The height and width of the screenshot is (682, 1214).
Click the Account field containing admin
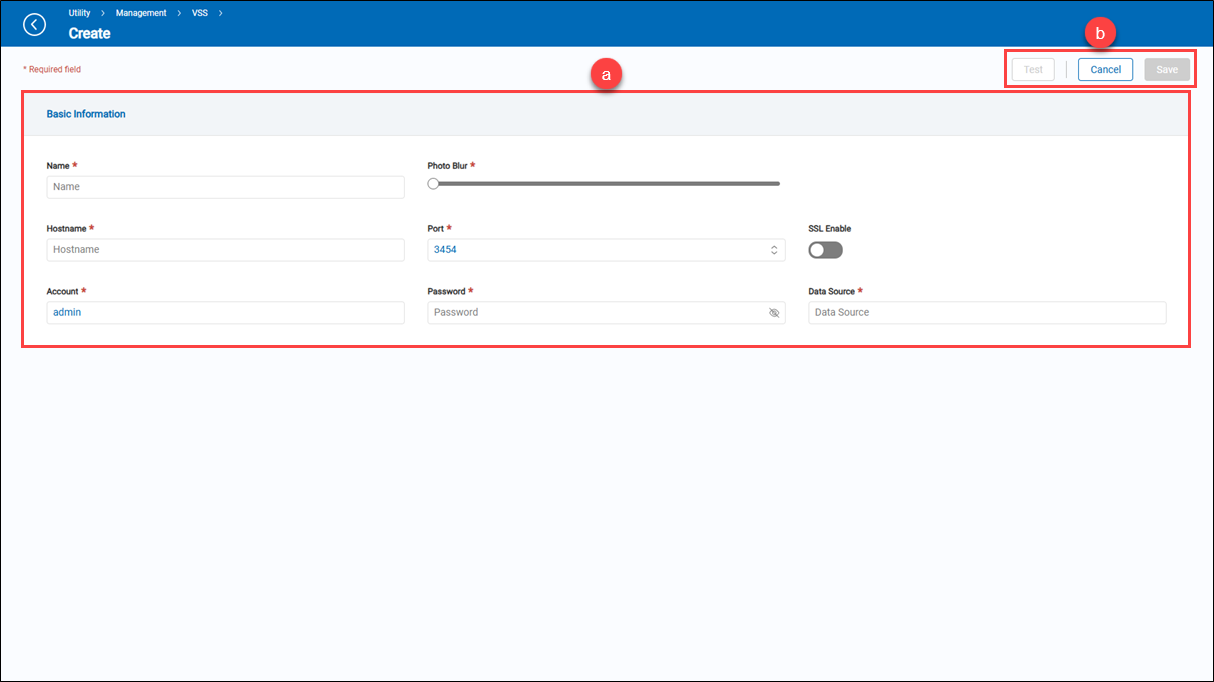click(225, 313)
